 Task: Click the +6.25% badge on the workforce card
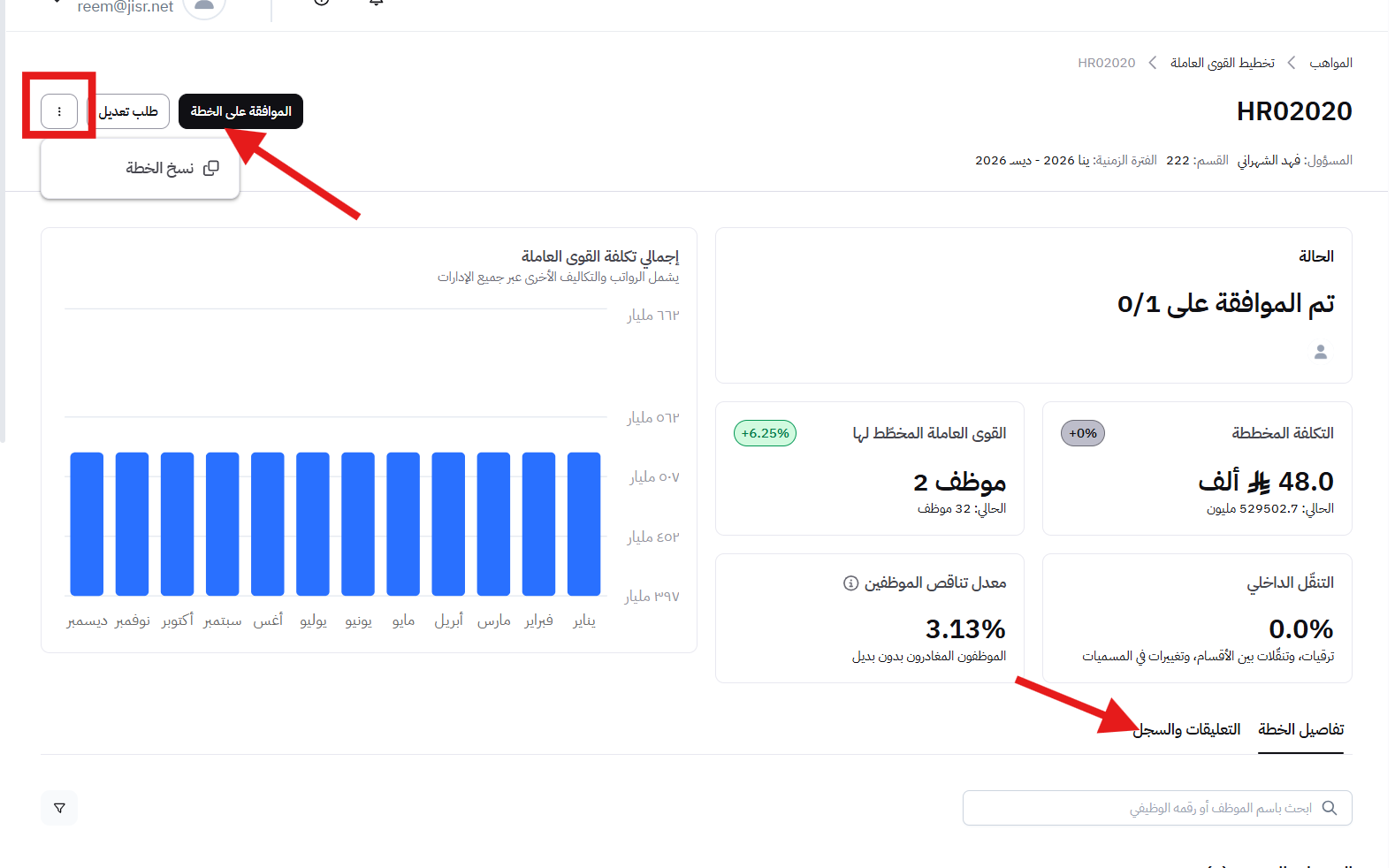pos(765,433)
